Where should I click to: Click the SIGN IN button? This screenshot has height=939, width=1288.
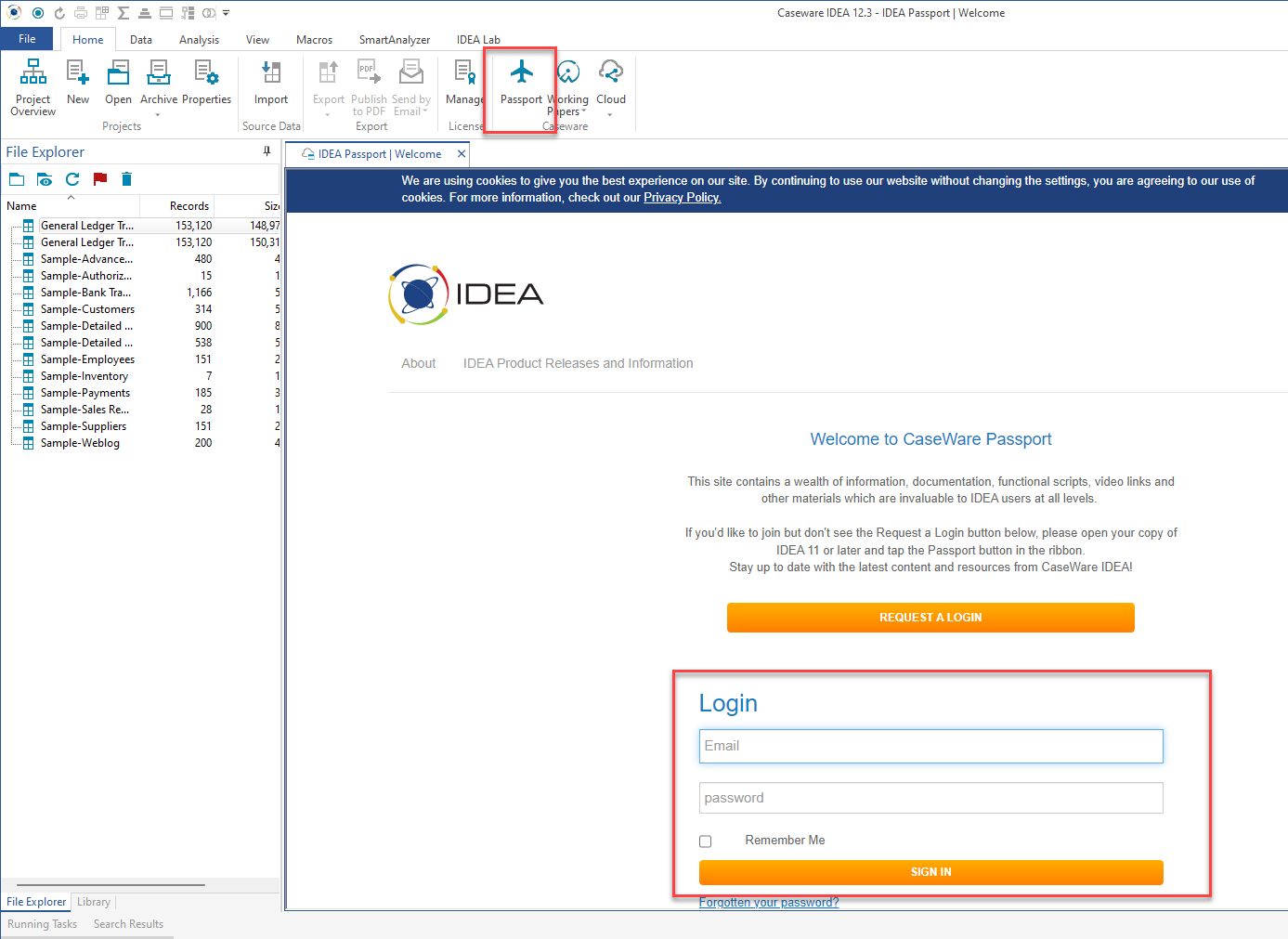(930, 872)
